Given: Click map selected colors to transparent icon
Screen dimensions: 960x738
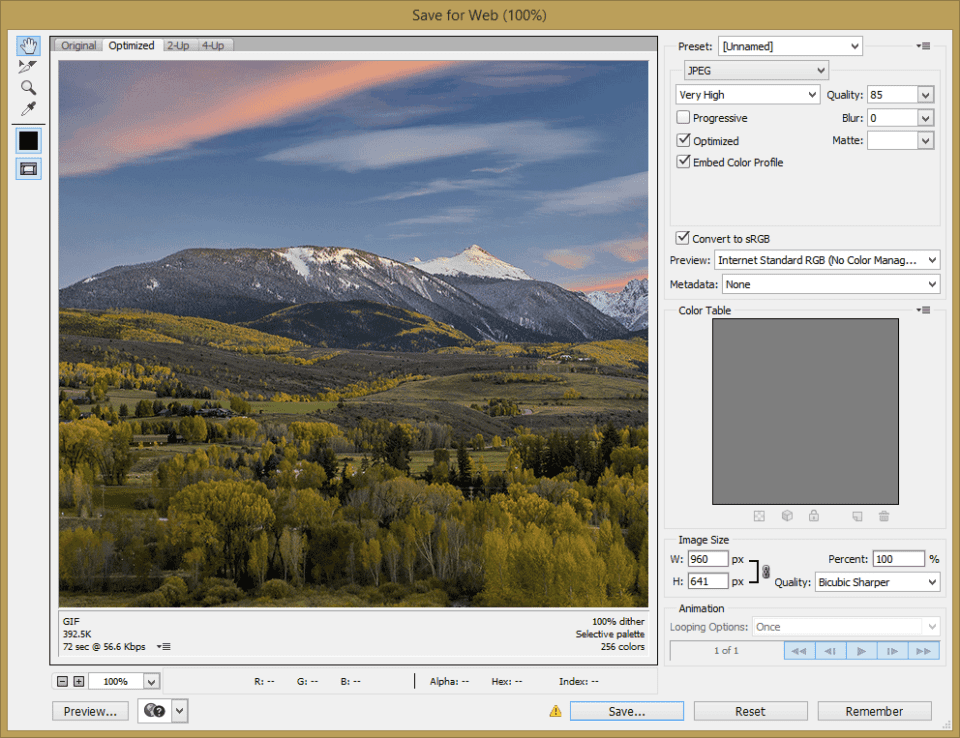Looking at the screenshot, I should point(759,516).
